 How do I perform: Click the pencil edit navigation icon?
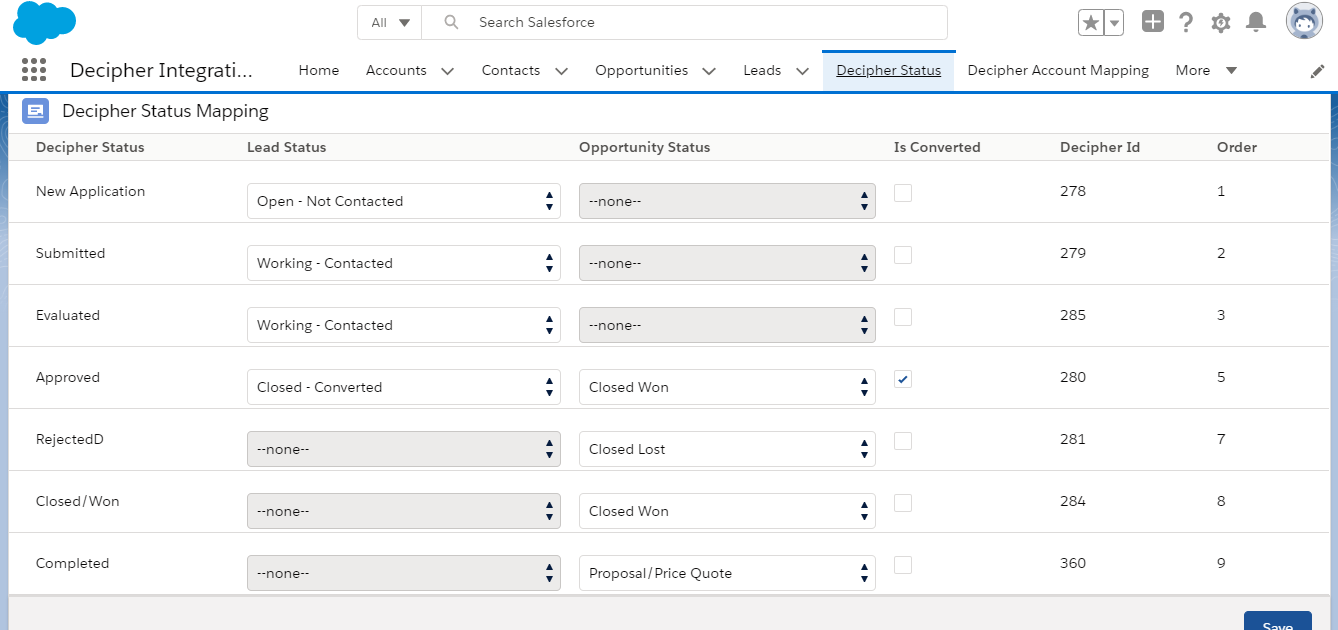1317,71
